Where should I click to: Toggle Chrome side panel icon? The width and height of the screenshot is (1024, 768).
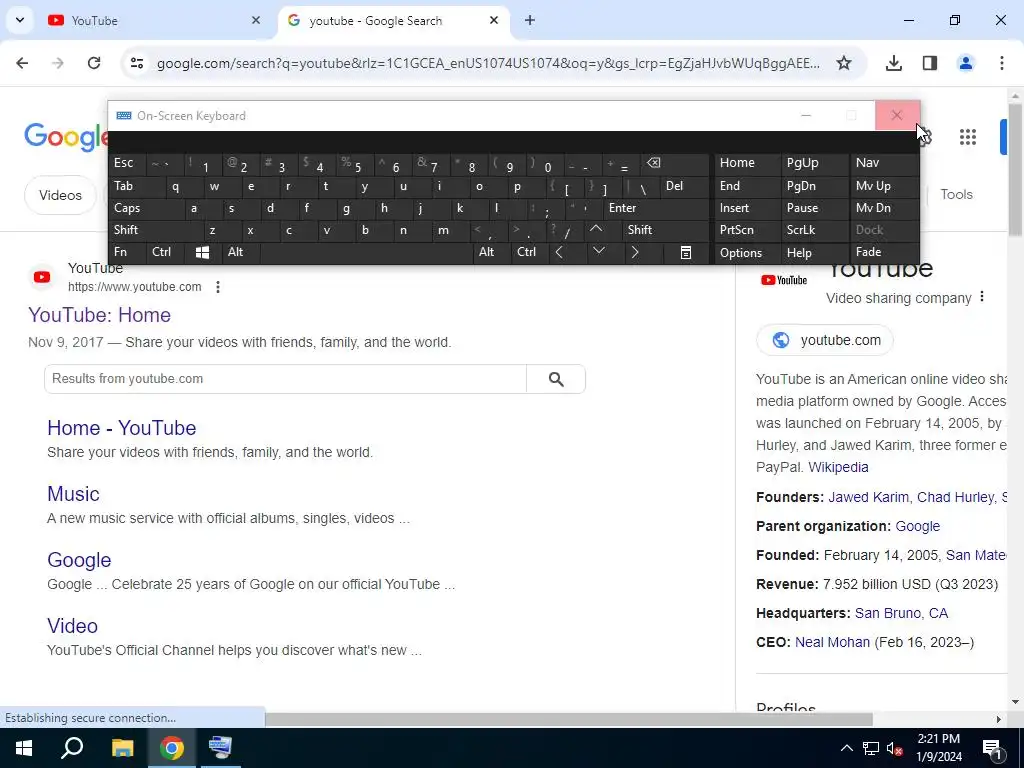930,63
